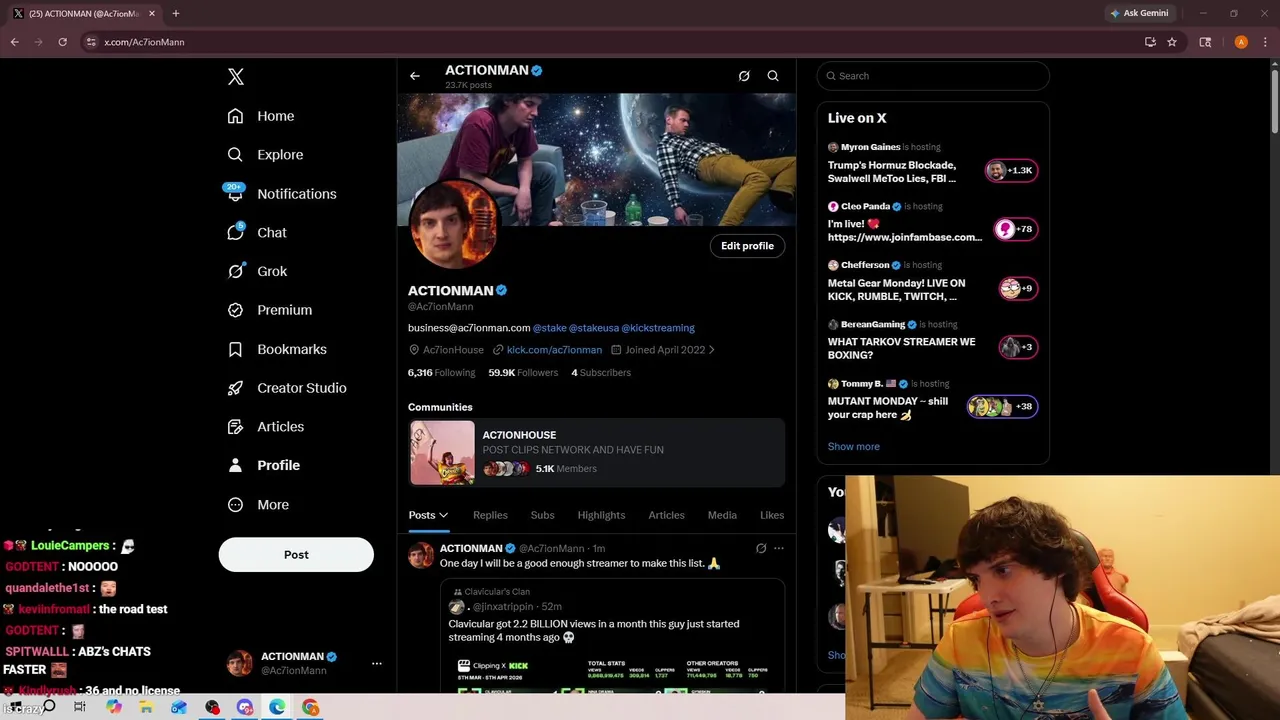Open @stakeusa mention link
Screen dimensions: 1280x720
[594, 328]
